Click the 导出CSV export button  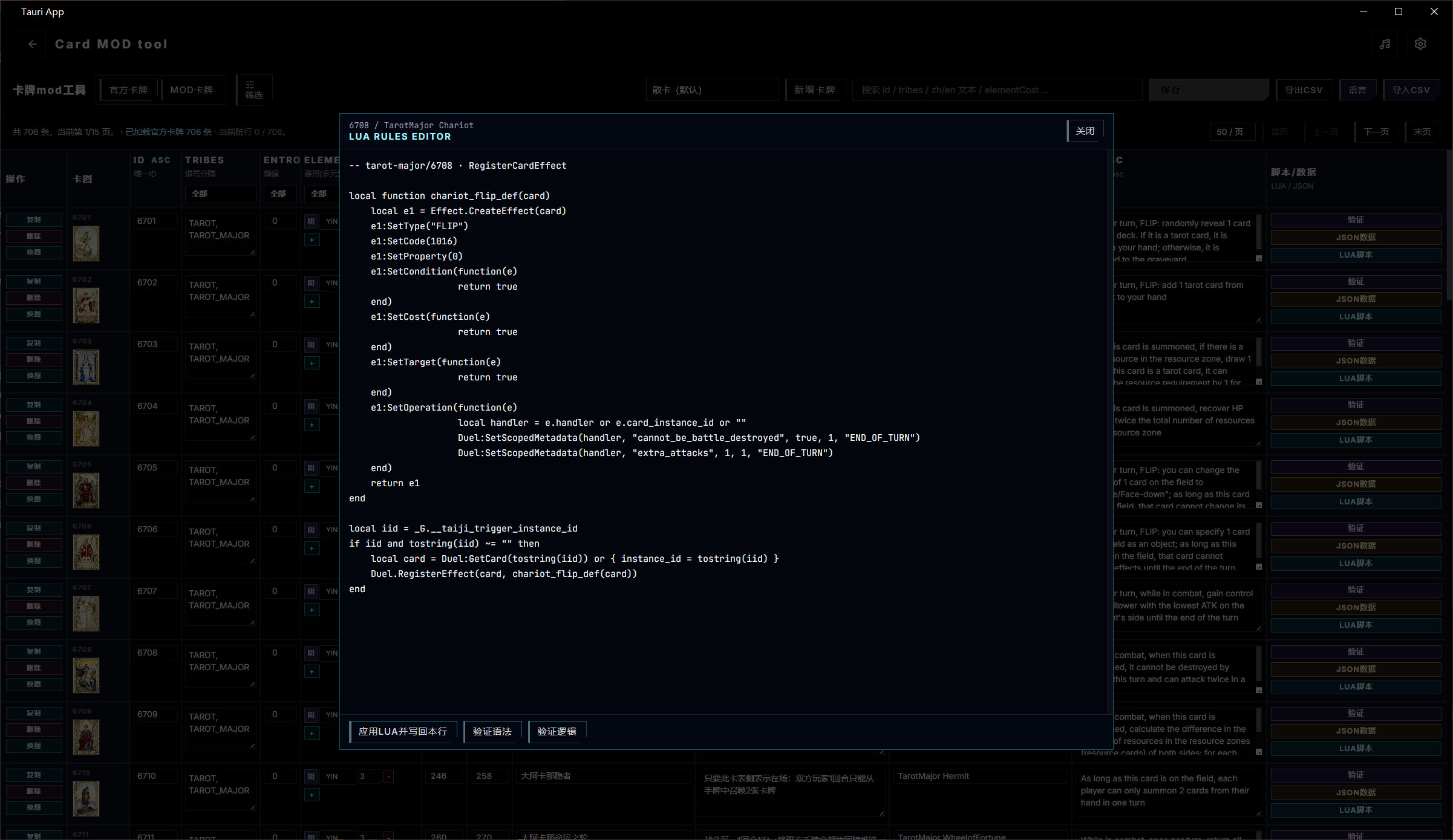1304,90
